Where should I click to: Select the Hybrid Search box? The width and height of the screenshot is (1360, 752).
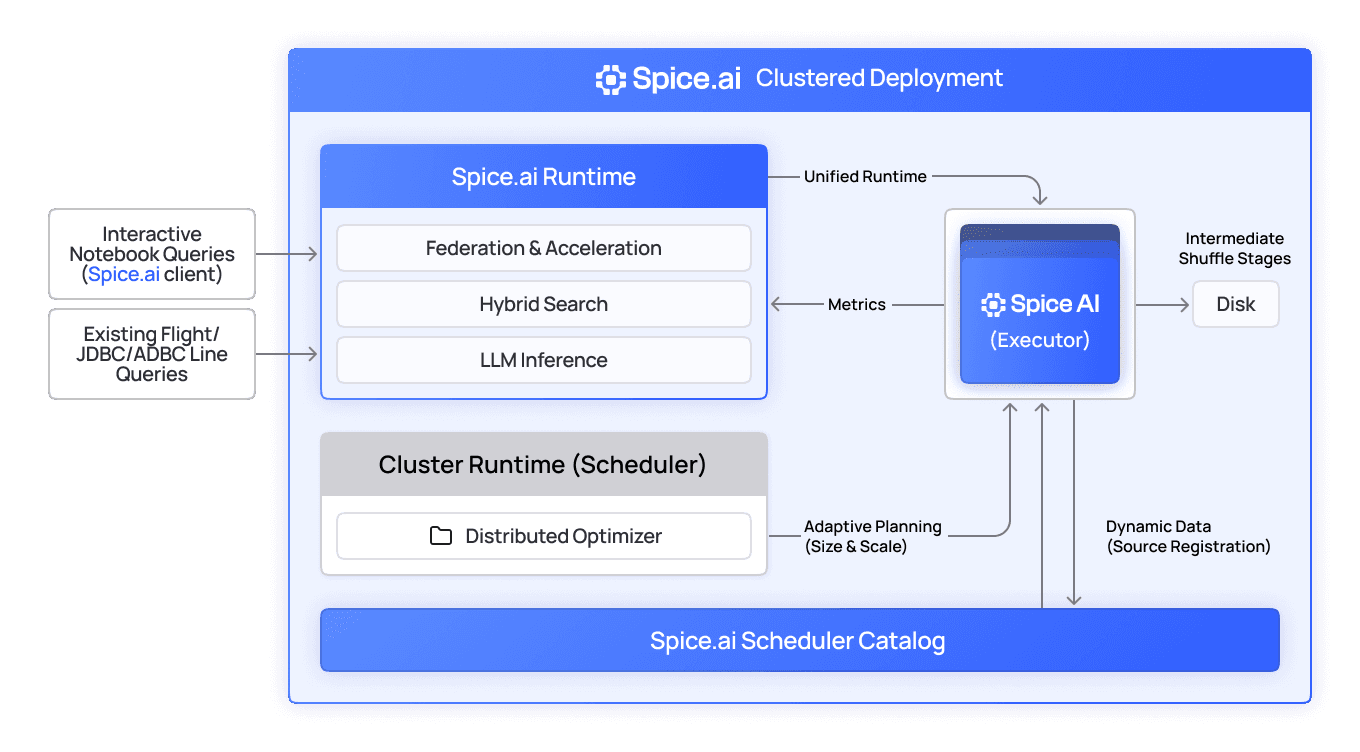tap(543, 304)
